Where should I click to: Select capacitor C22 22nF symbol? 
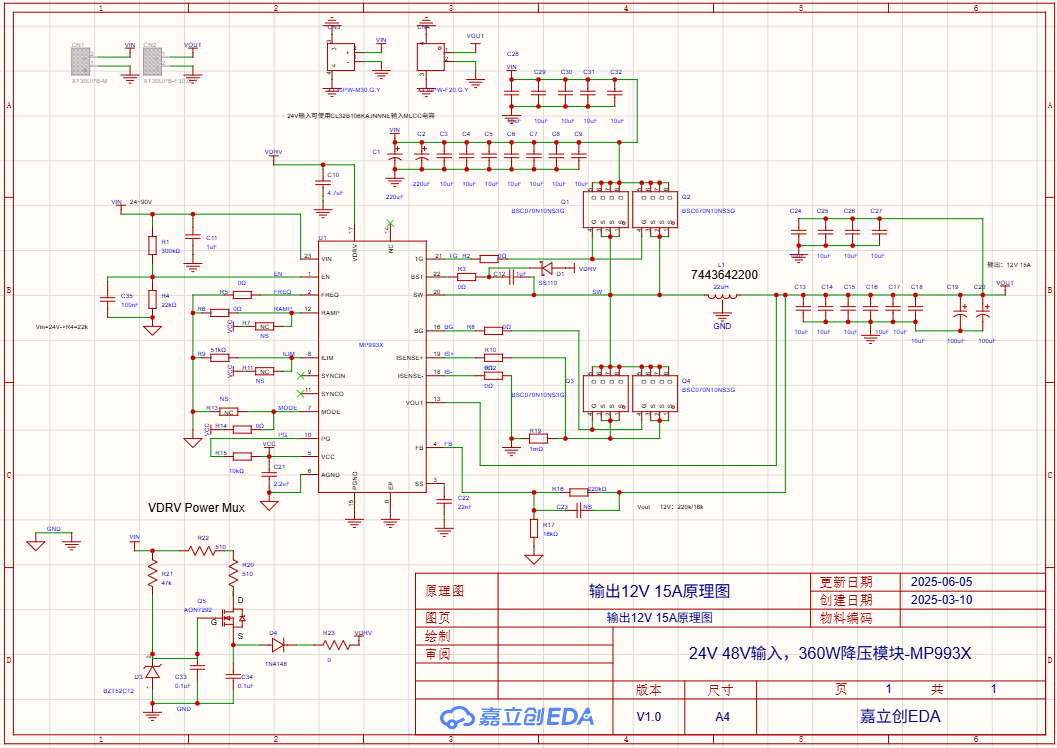click(x=444, y=501)
